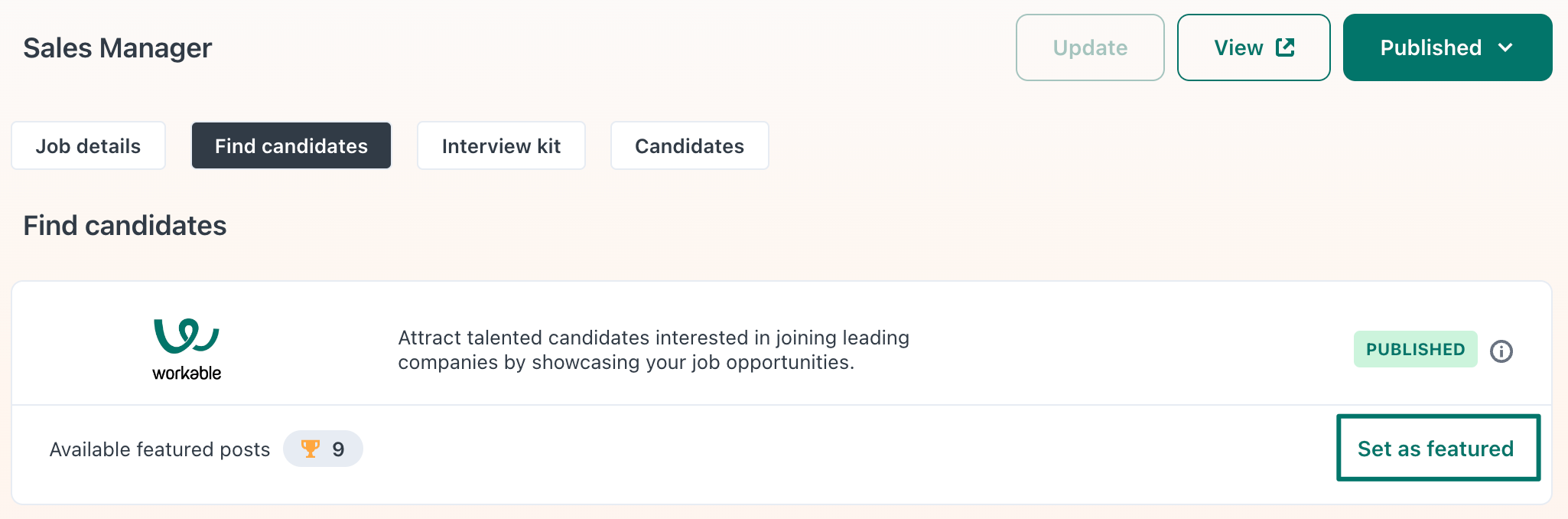Click the PUBLISHED status badge
This screenshot has width=1568, height=519.
(1415, 349)
